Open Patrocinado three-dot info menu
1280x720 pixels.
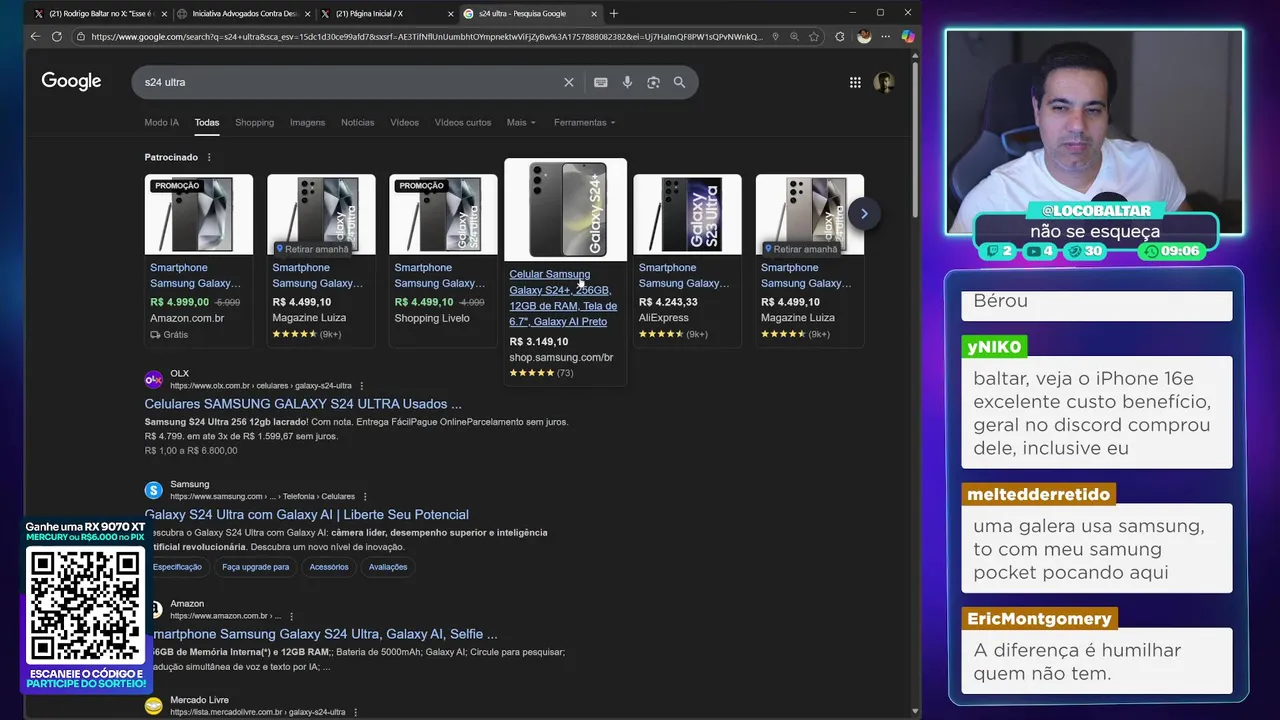click(209, 157)
